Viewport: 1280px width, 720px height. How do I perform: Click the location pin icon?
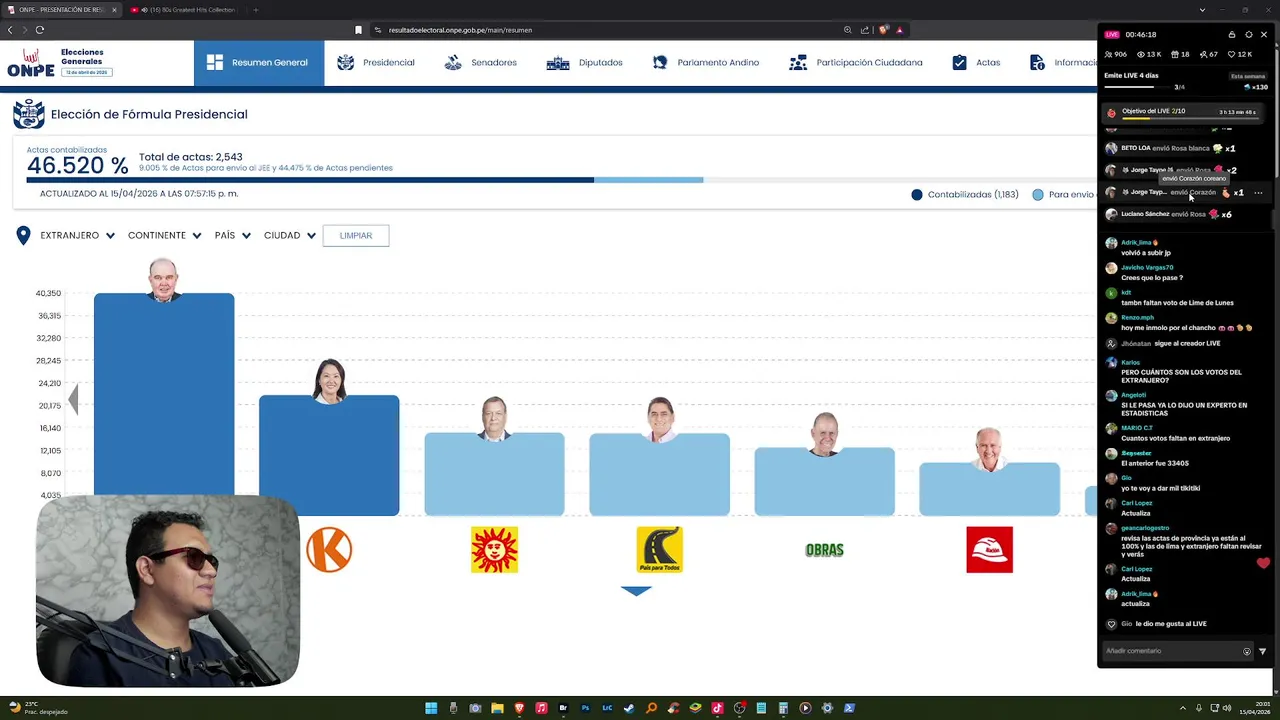coord(23,236)
